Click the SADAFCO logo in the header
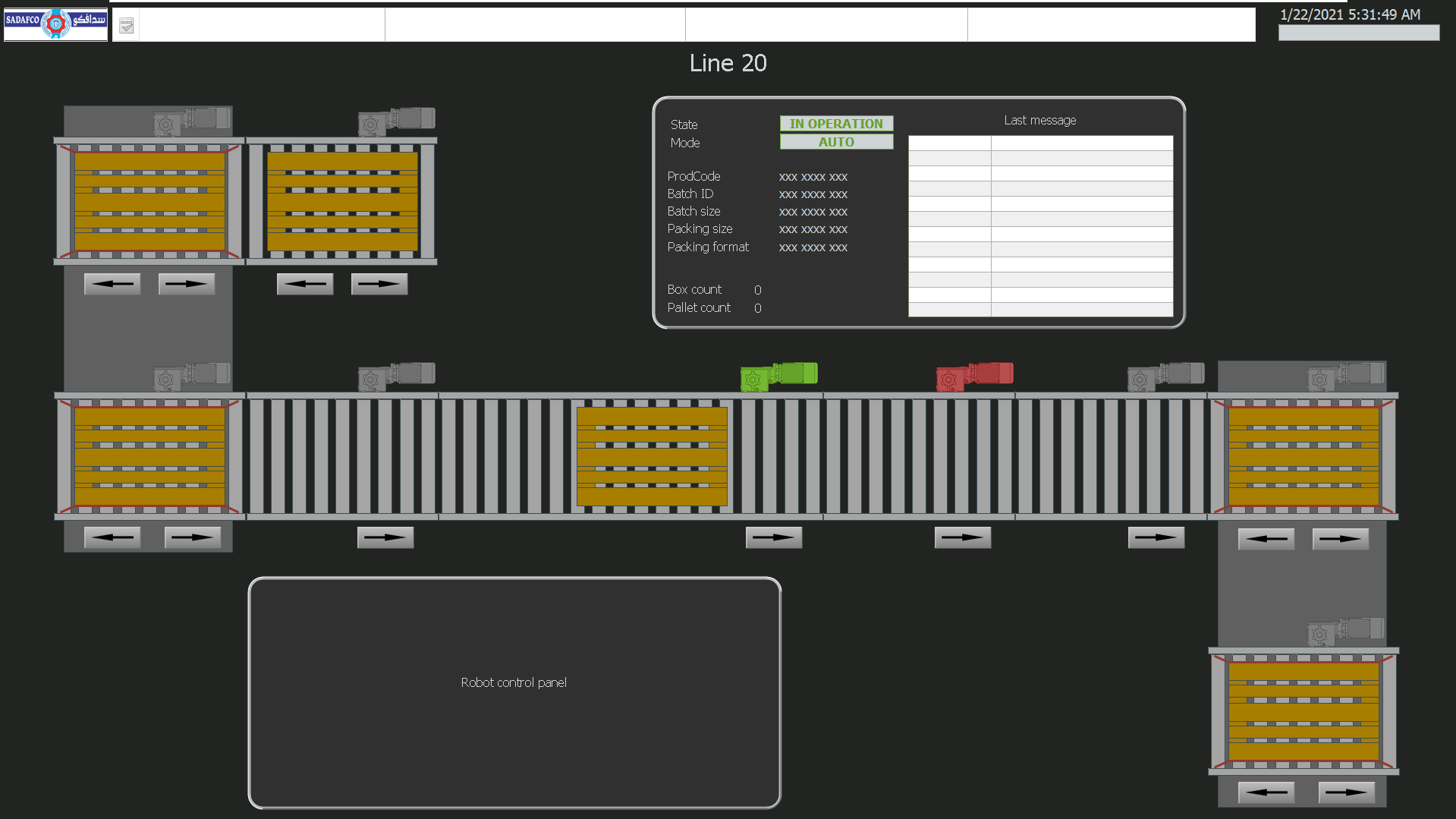 coord(55,24)
